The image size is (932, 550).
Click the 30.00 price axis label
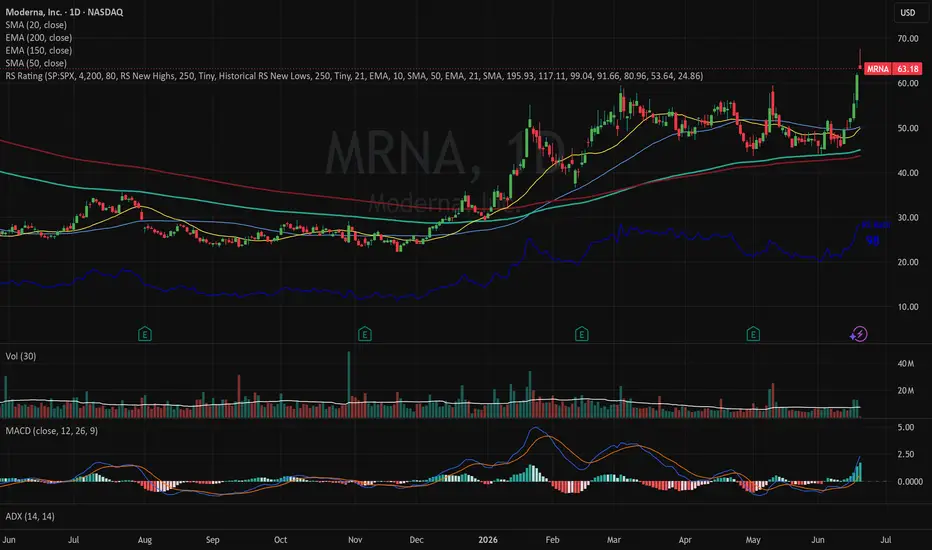[x=908, y=218]
